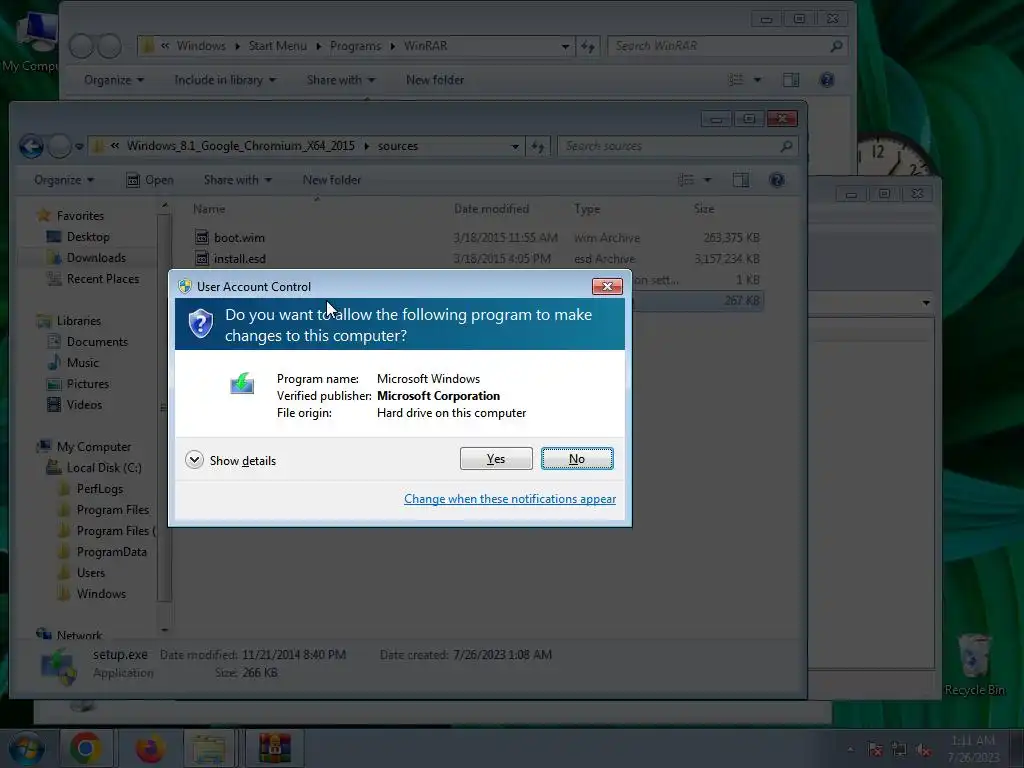Select Libraries in navigation pane
Image resolution: width=1024 pixels, height=768 pixels.
pyautogui.click(x=78, y=321)
